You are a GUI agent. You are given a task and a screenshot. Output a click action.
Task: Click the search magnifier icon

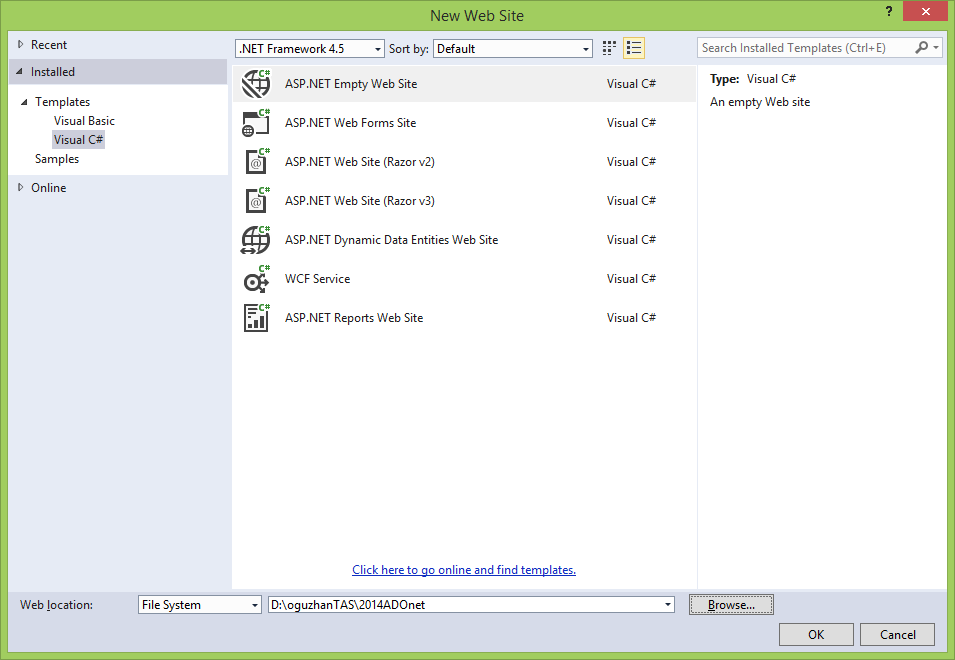pos(922,47)
